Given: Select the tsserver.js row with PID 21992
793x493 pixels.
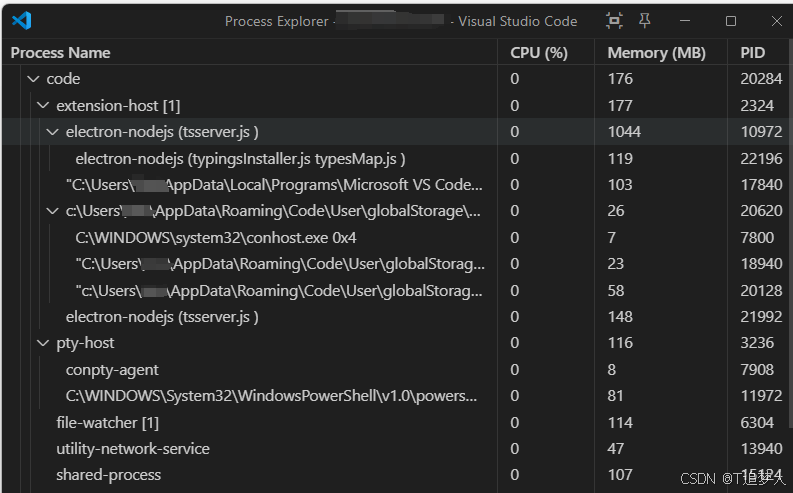Looking at the screenshot, I should (x=395, y=317).
